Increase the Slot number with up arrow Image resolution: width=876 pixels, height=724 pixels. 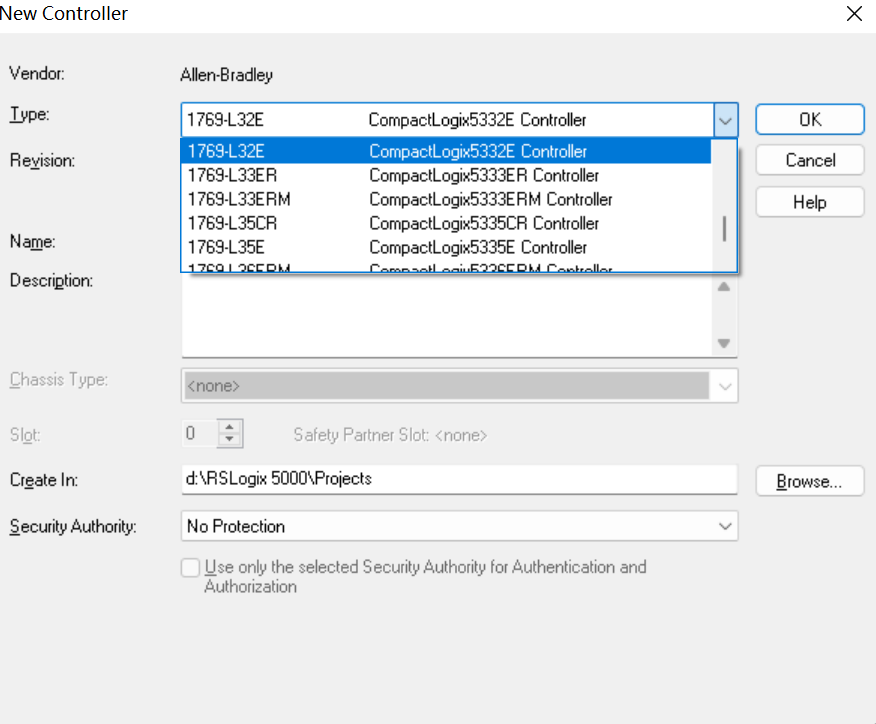(231, 427)
